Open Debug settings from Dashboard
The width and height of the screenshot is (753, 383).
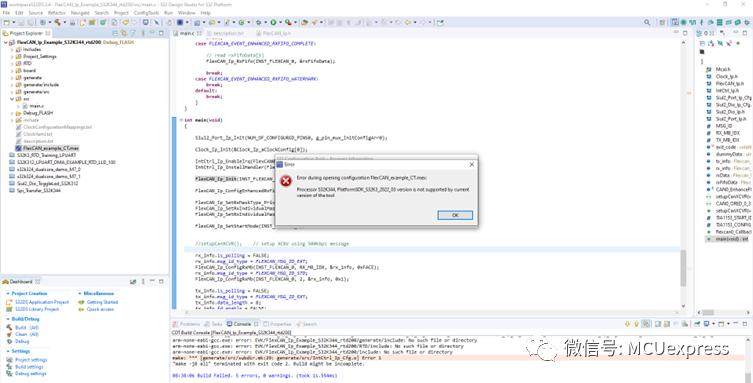point(31,373)
